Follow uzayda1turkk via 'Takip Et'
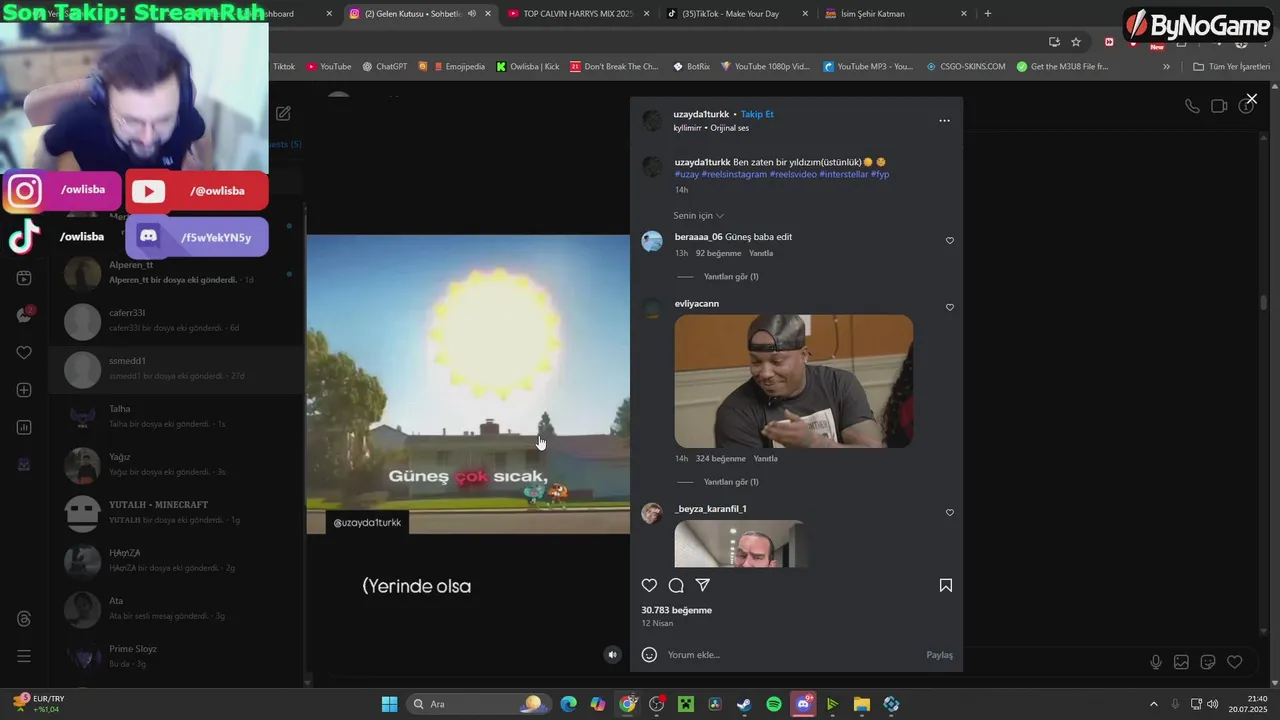Image resolution: width=1280 pixels, height=720 pixels. coord(757,114)
